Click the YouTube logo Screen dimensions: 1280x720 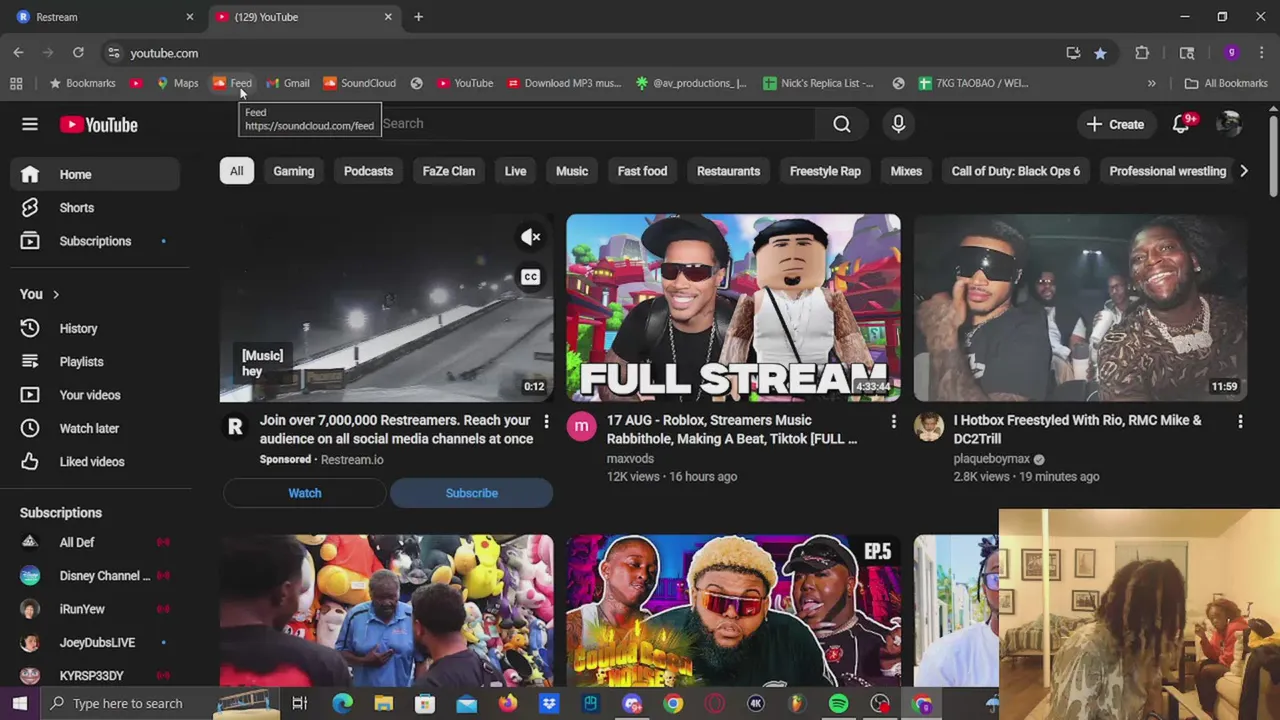[98, 125]
